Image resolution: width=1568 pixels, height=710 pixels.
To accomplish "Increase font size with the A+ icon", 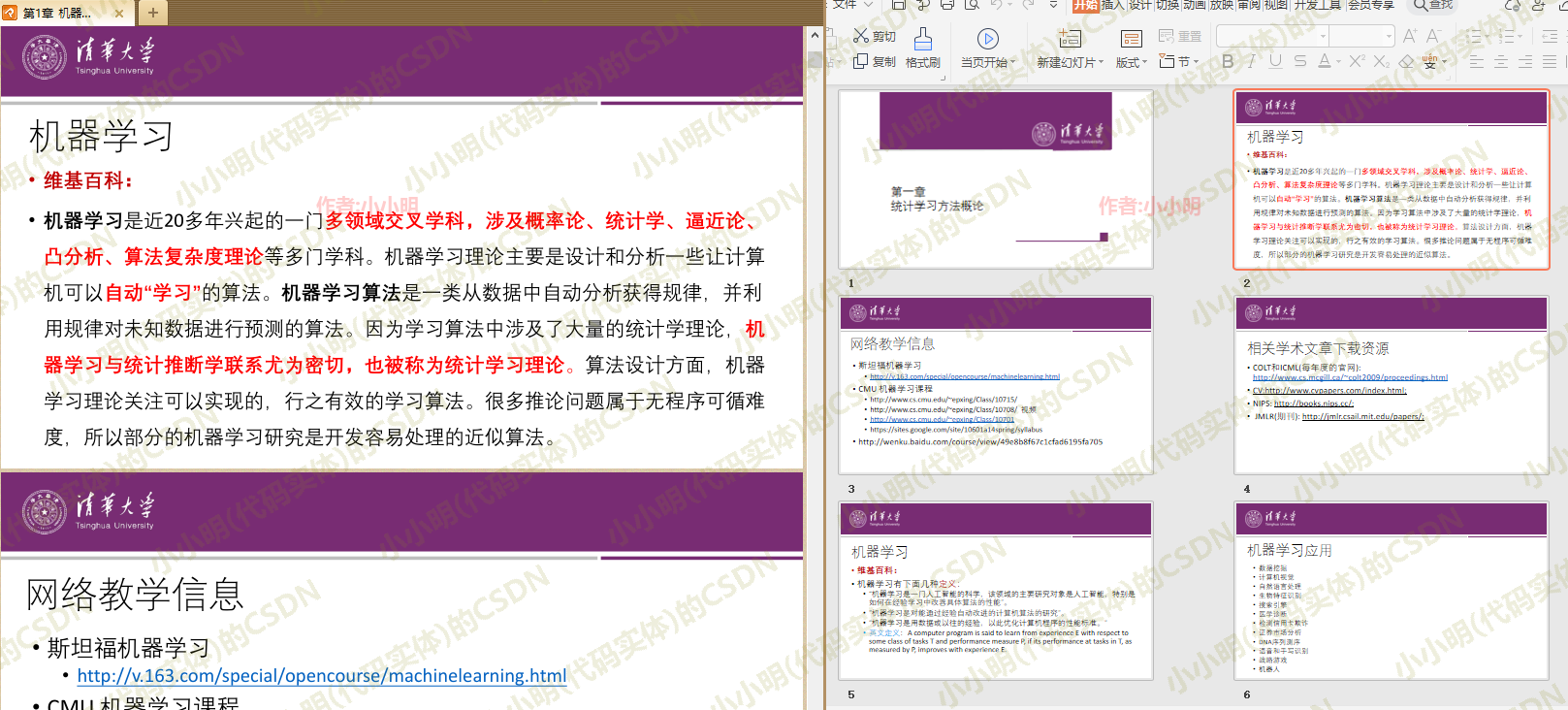I will [x=1410, y=36].
